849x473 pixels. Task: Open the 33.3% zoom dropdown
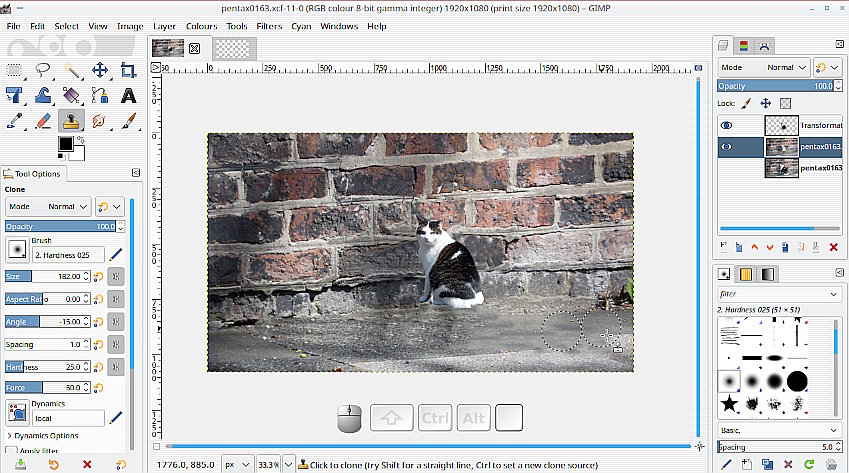click(x=287, y=465)
